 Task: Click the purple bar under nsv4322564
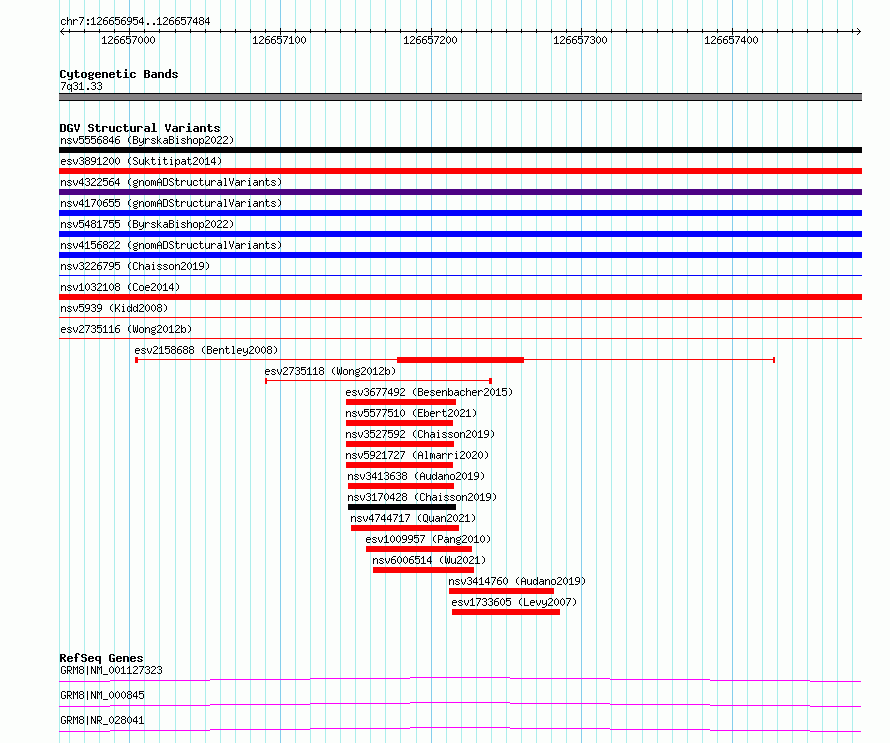(x=460, y=192)
